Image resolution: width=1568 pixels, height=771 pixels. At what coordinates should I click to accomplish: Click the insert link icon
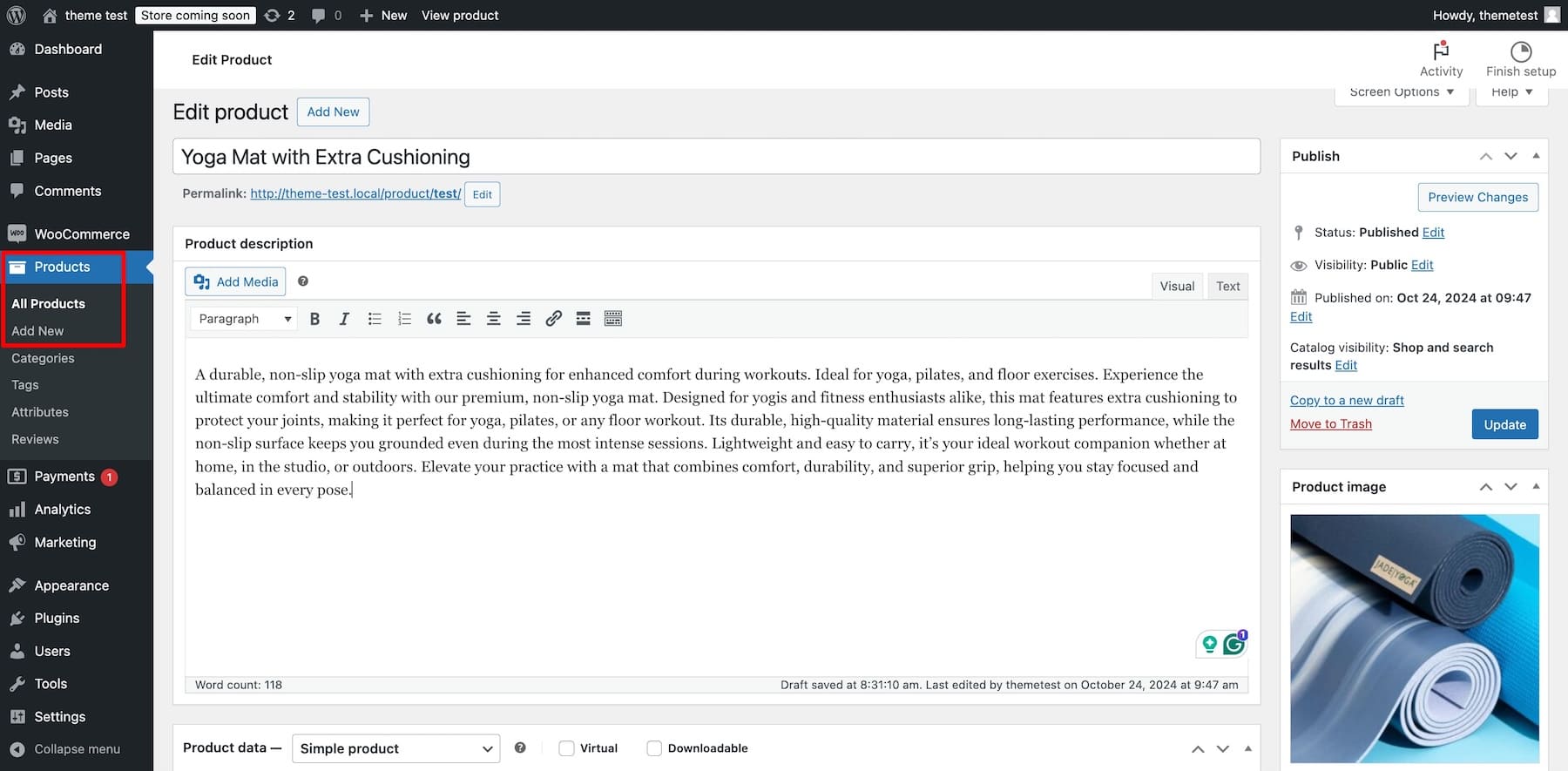pyautogui.click(x=553, y=319)
